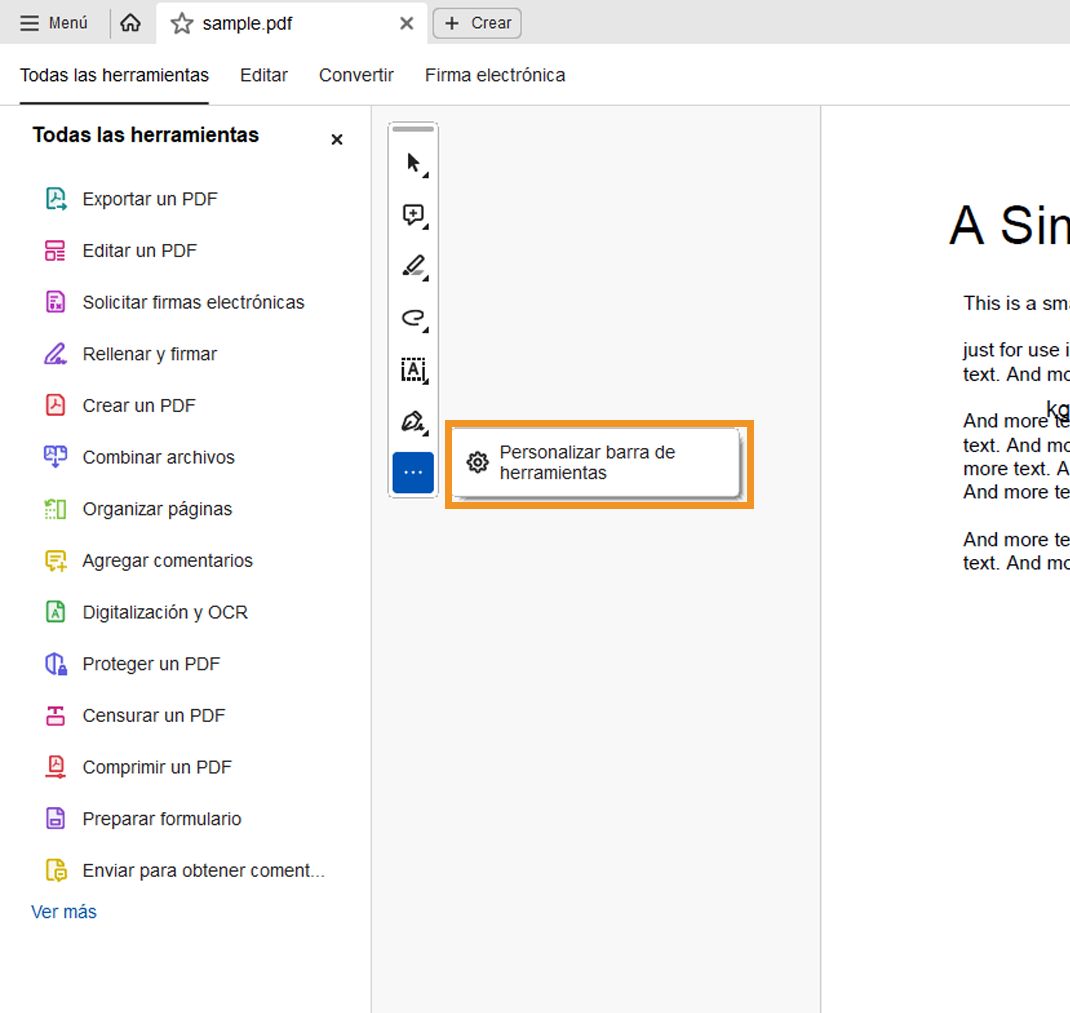Click the blue more options button
The height and width of the screenshot is (1013, 1070).
coord(414,472)
